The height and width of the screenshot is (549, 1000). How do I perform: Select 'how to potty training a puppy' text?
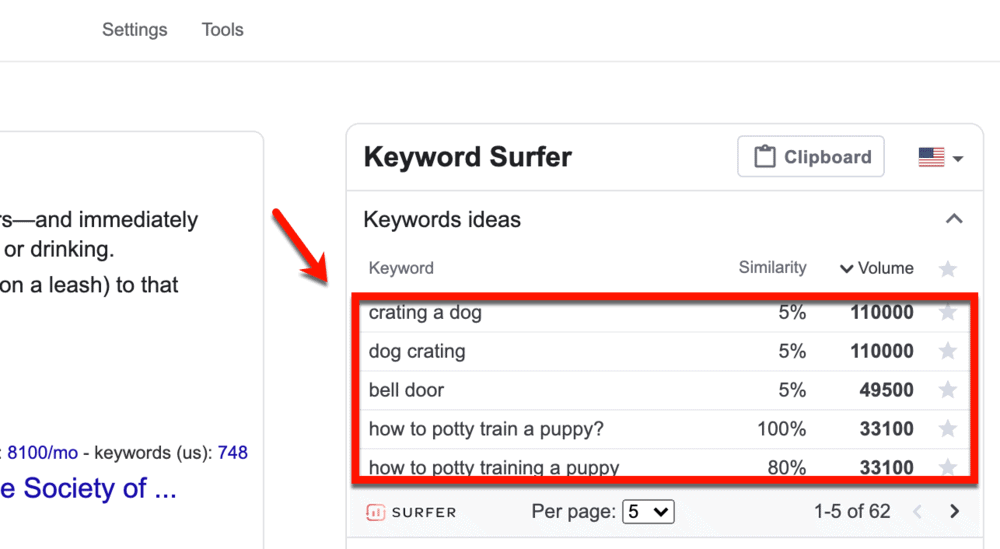[494, 467]
